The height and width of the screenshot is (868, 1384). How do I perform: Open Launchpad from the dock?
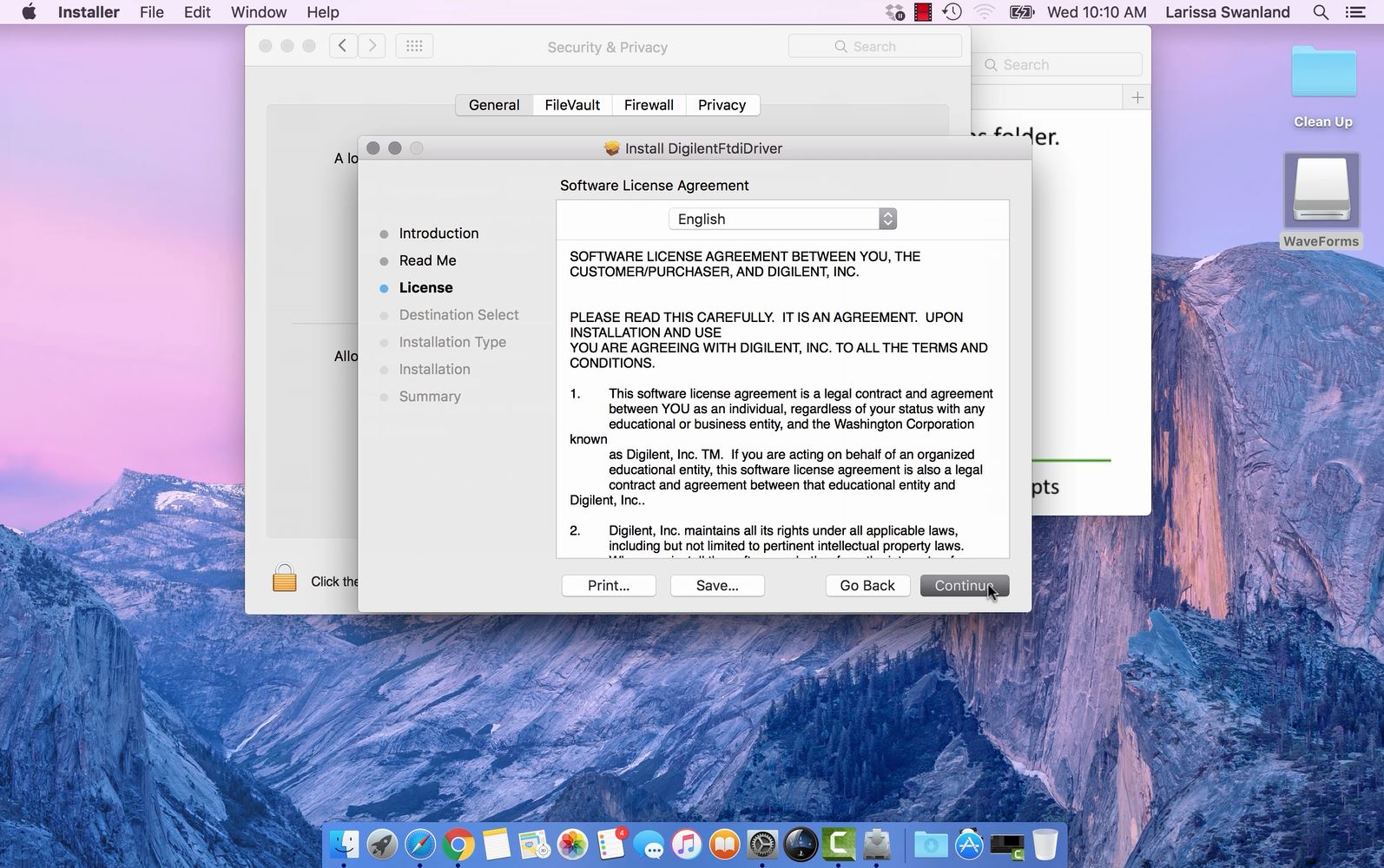click(x=382, y=844)
